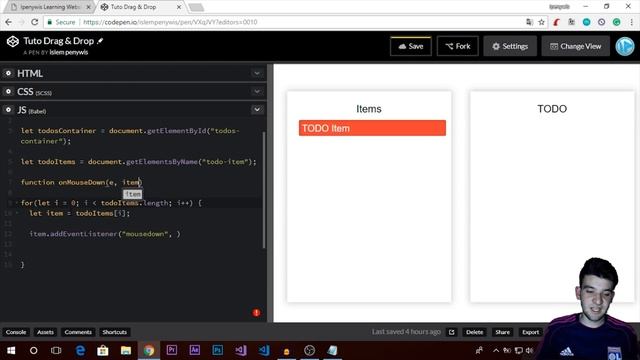Open pen in new window icon in footer
640x360 pixels.
click(451, 332)
